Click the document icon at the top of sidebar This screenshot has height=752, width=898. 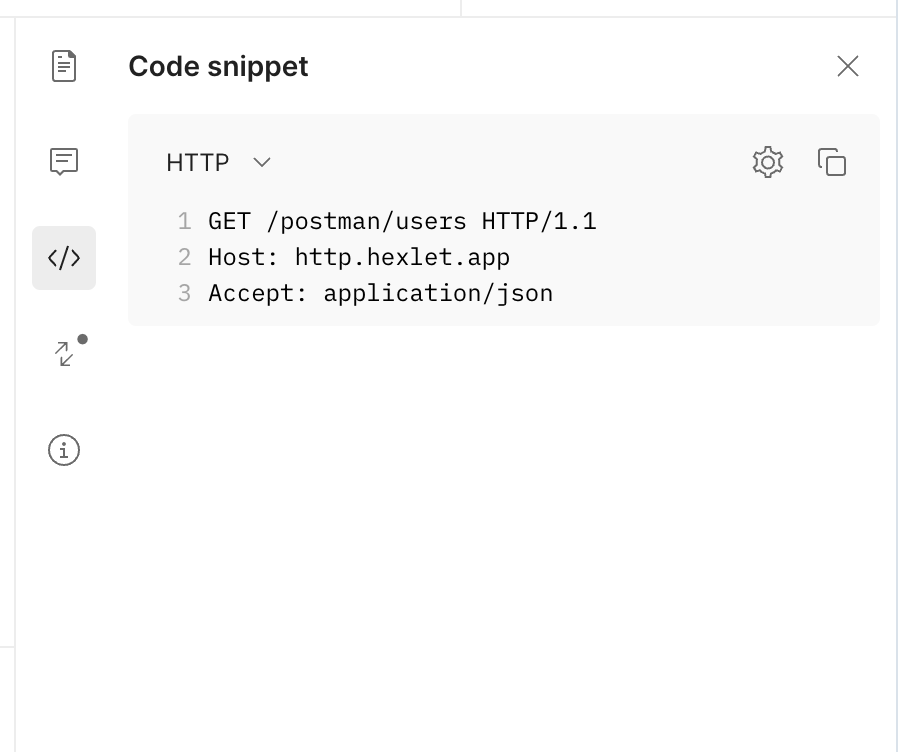(x=64, y=65)
